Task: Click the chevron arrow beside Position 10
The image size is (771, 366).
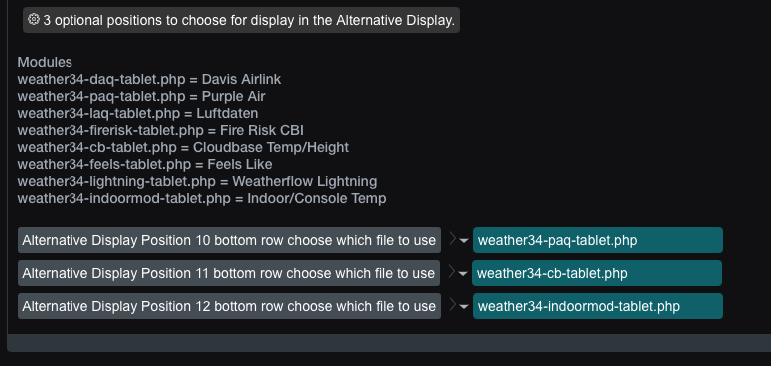Action: coord(453,239)
